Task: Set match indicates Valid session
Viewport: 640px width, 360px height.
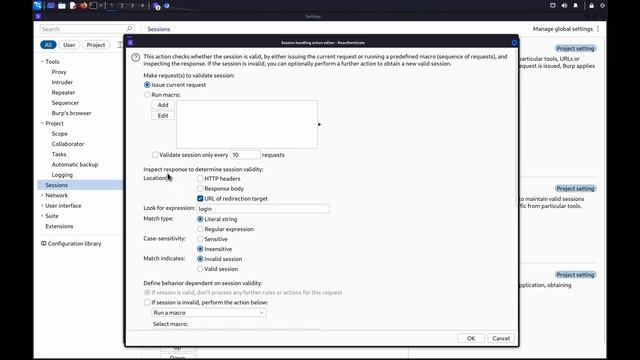Action: pos(200,269)
